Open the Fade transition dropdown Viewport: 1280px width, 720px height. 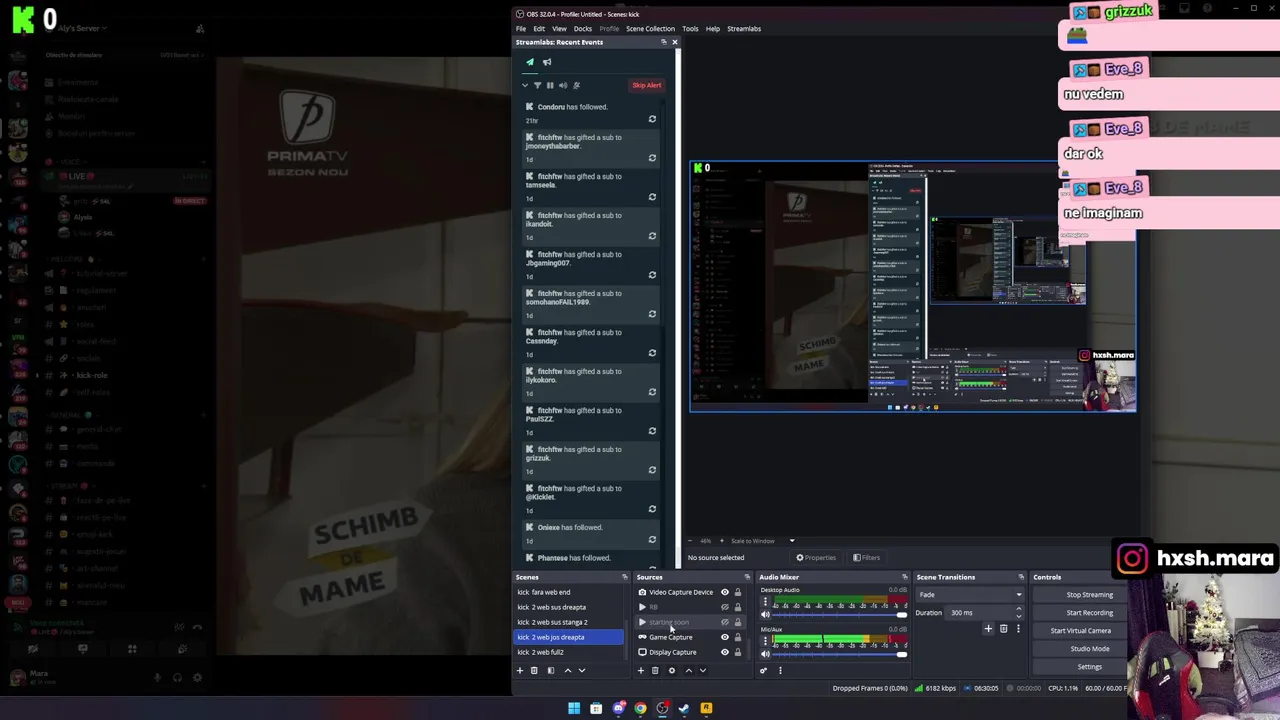970,595
